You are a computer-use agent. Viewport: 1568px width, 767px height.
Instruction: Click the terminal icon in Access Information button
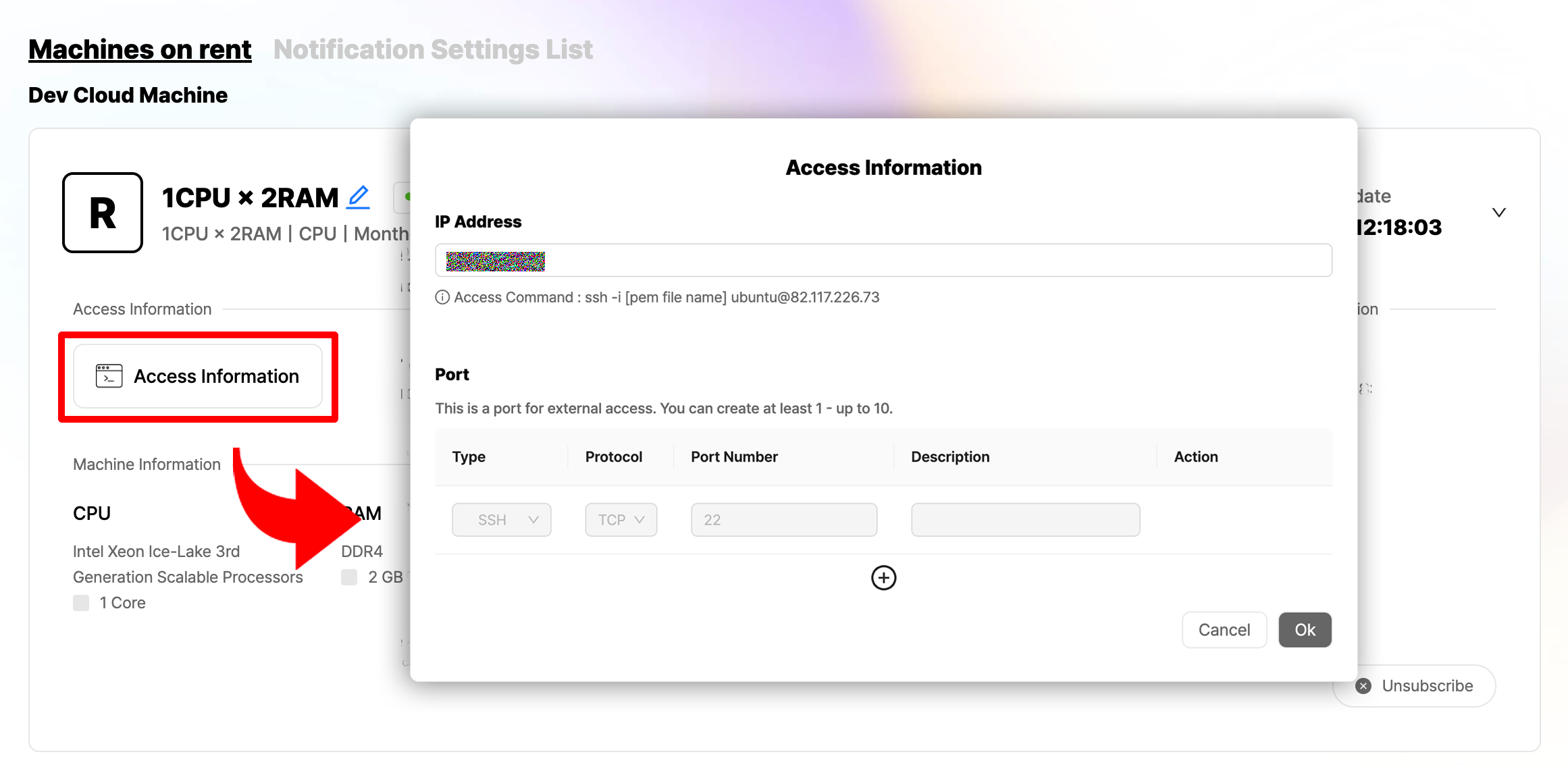click(109, 376)
